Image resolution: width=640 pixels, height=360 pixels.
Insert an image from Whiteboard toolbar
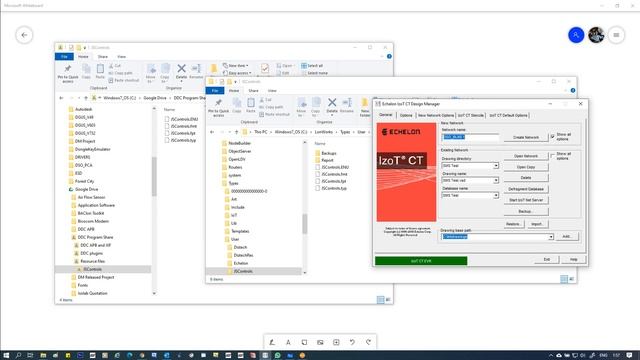(320, 342)
